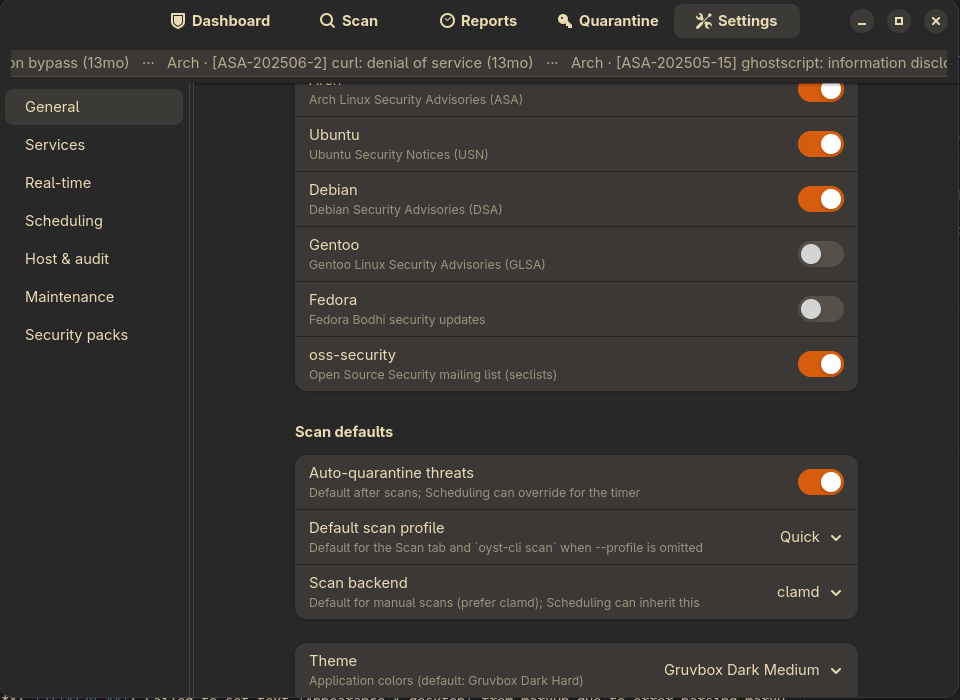Open Scheduling settings section
The image size is (960, 700).
coord(94,220)
